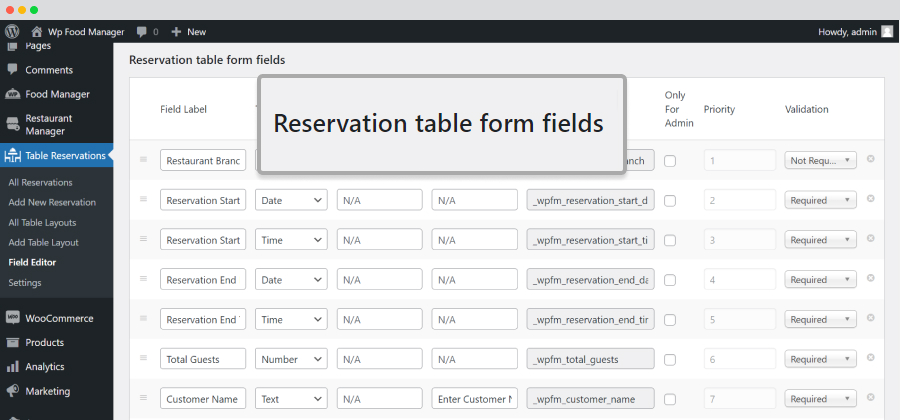The width and height of the screenshot is (900, 420).
Task: Open validation dropdown for Customer Name
Action: click(821, 399)
